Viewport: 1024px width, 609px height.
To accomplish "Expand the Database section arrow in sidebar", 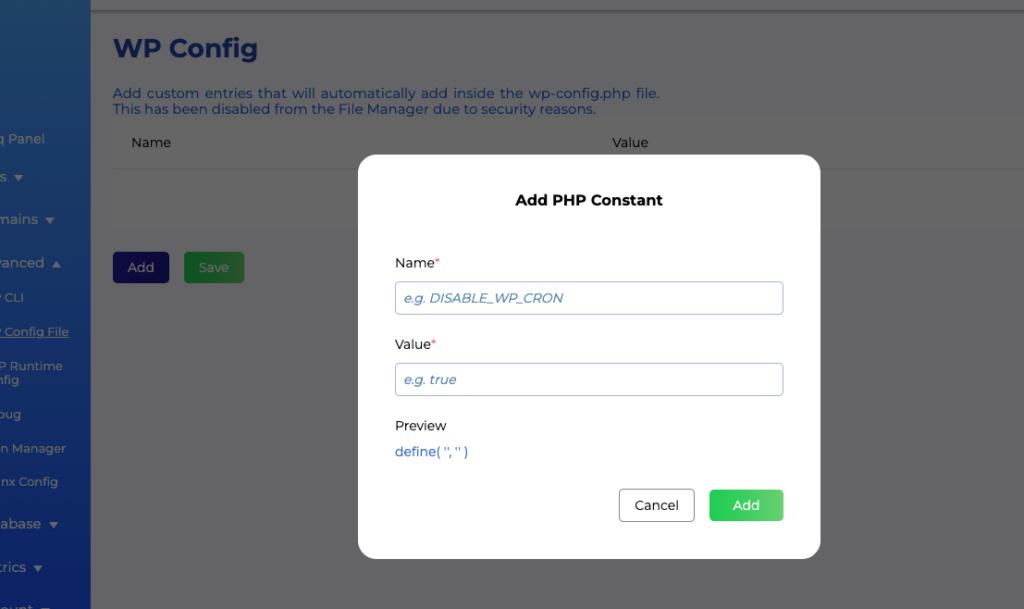I will point(53,524).
